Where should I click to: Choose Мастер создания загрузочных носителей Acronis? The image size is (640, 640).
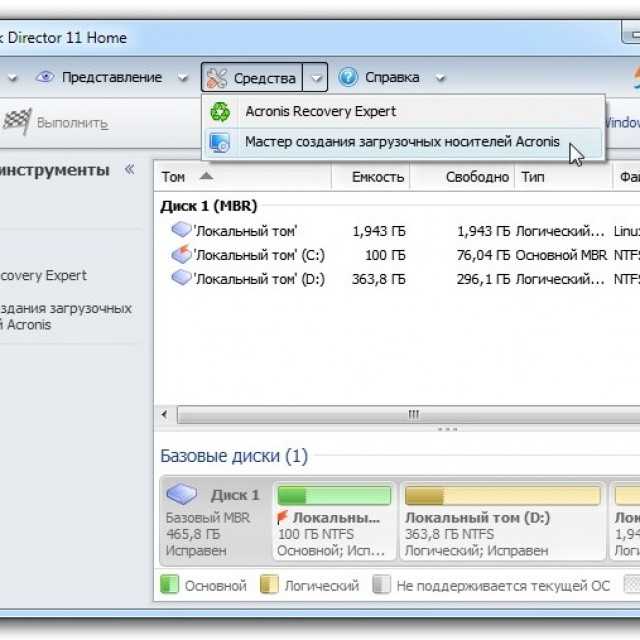tap(403, 142)
